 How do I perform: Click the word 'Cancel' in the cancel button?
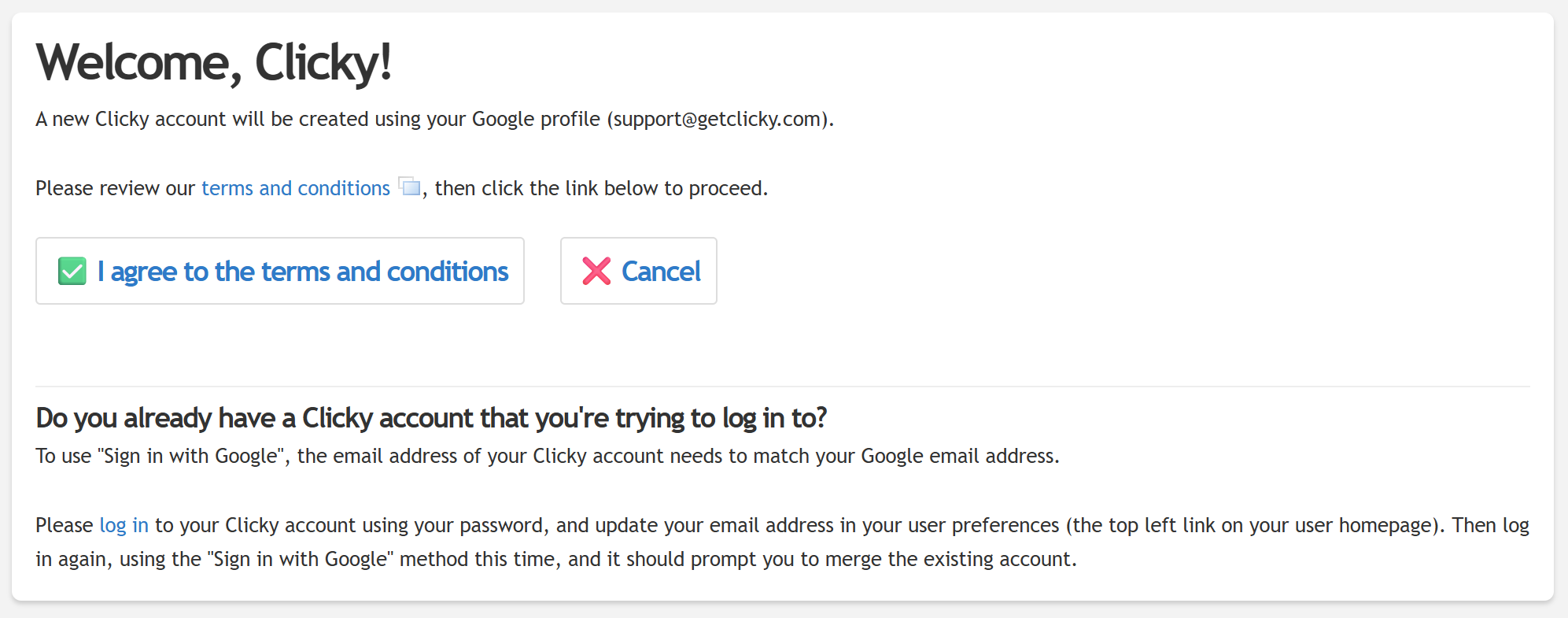661,272
